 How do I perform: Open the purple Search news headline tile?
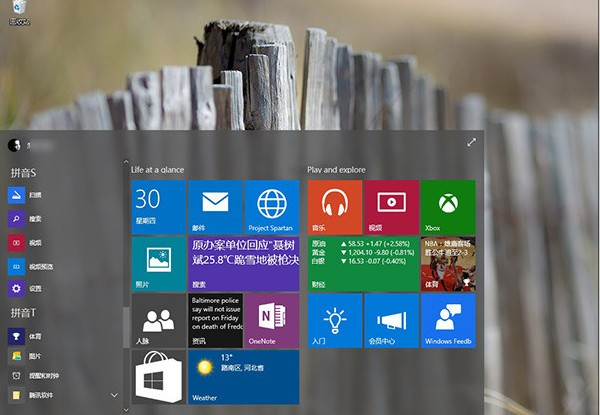pos(244,264)
